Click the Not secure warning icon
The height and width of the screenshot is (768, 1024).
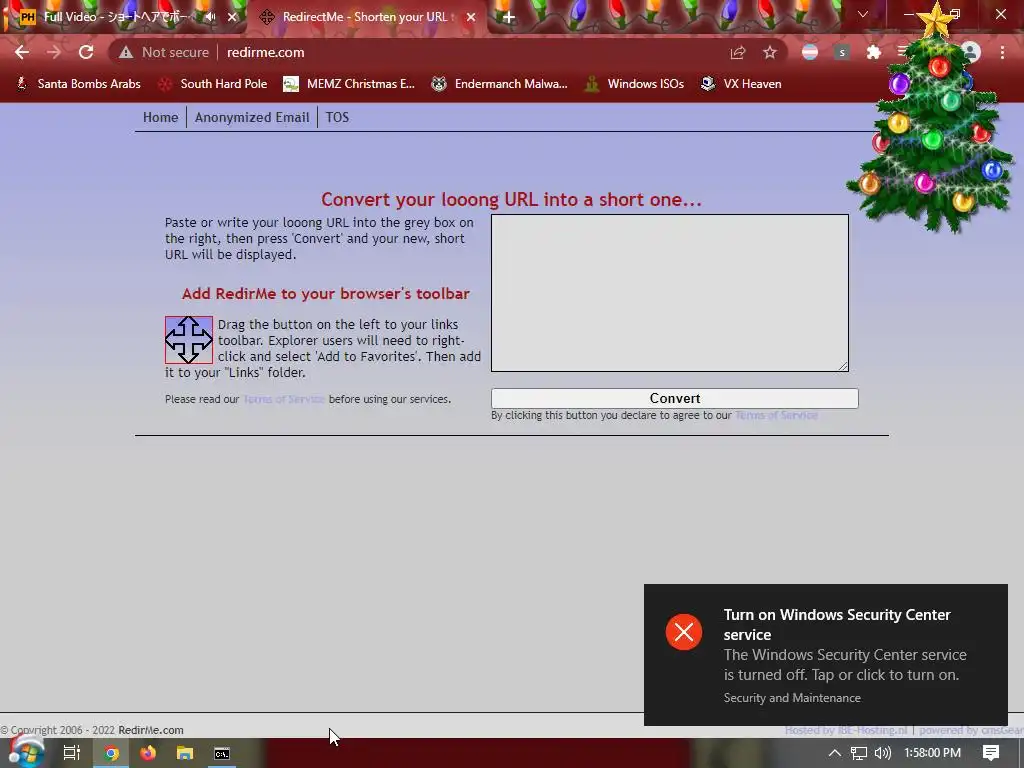pos(126,52)
